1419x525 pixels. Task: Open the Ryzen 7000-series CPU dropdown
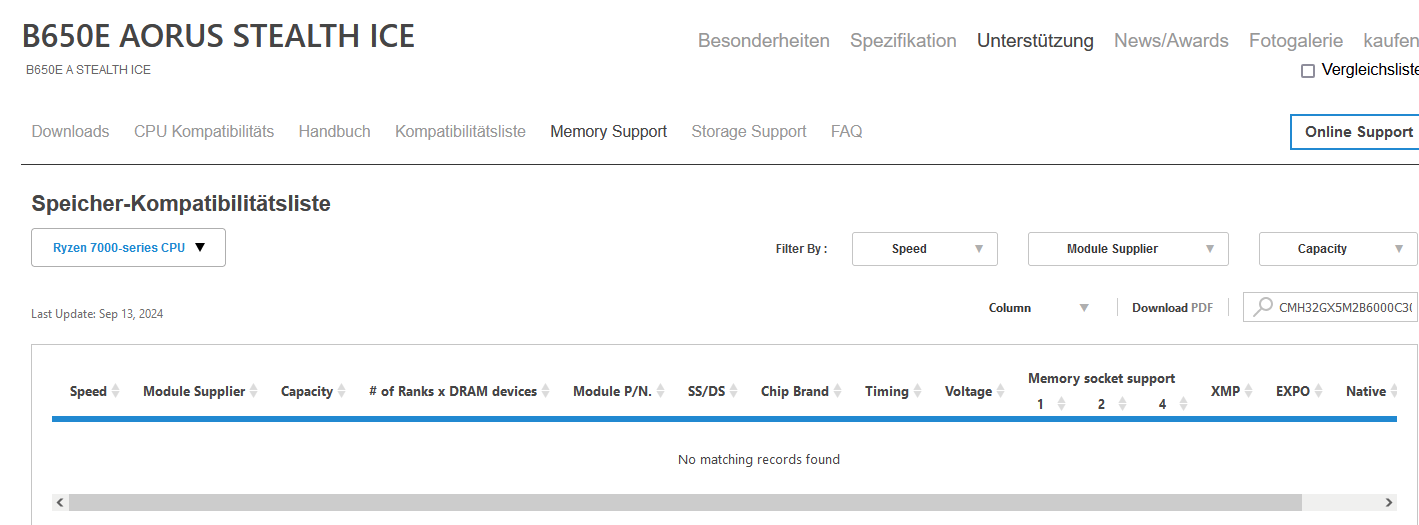[128, 248]
